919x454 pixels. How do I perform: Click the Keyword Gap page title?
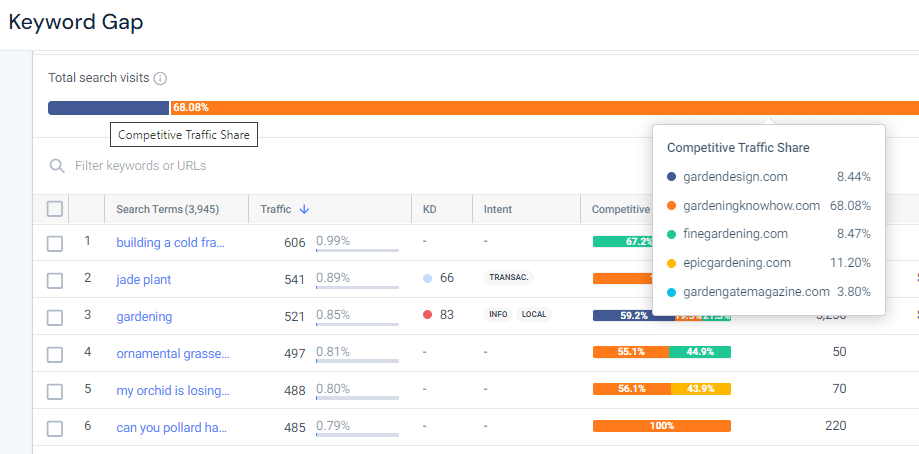(76, 22)
